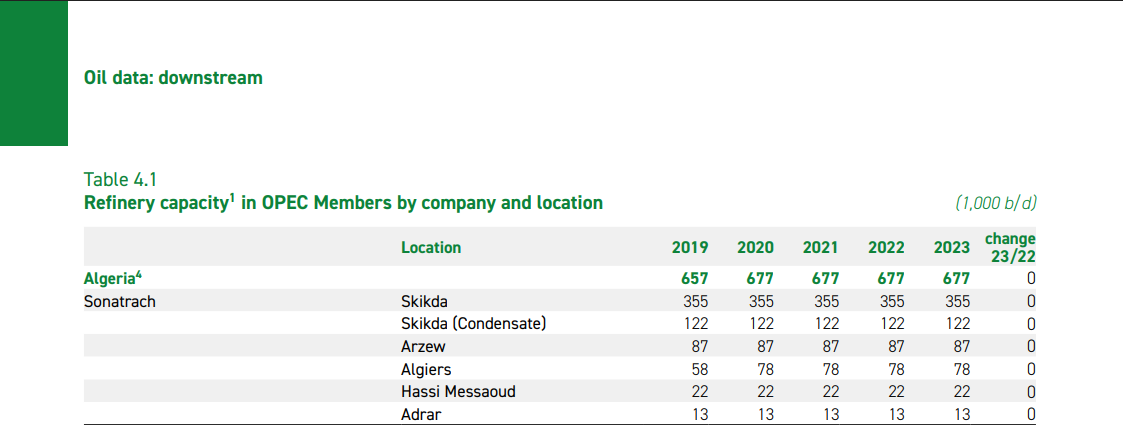Image resolution: width=1123 pixels, height=425 pixels.
Task: Click the 'Oil data: downstream' heading
Action: click(x=173, y=77)
